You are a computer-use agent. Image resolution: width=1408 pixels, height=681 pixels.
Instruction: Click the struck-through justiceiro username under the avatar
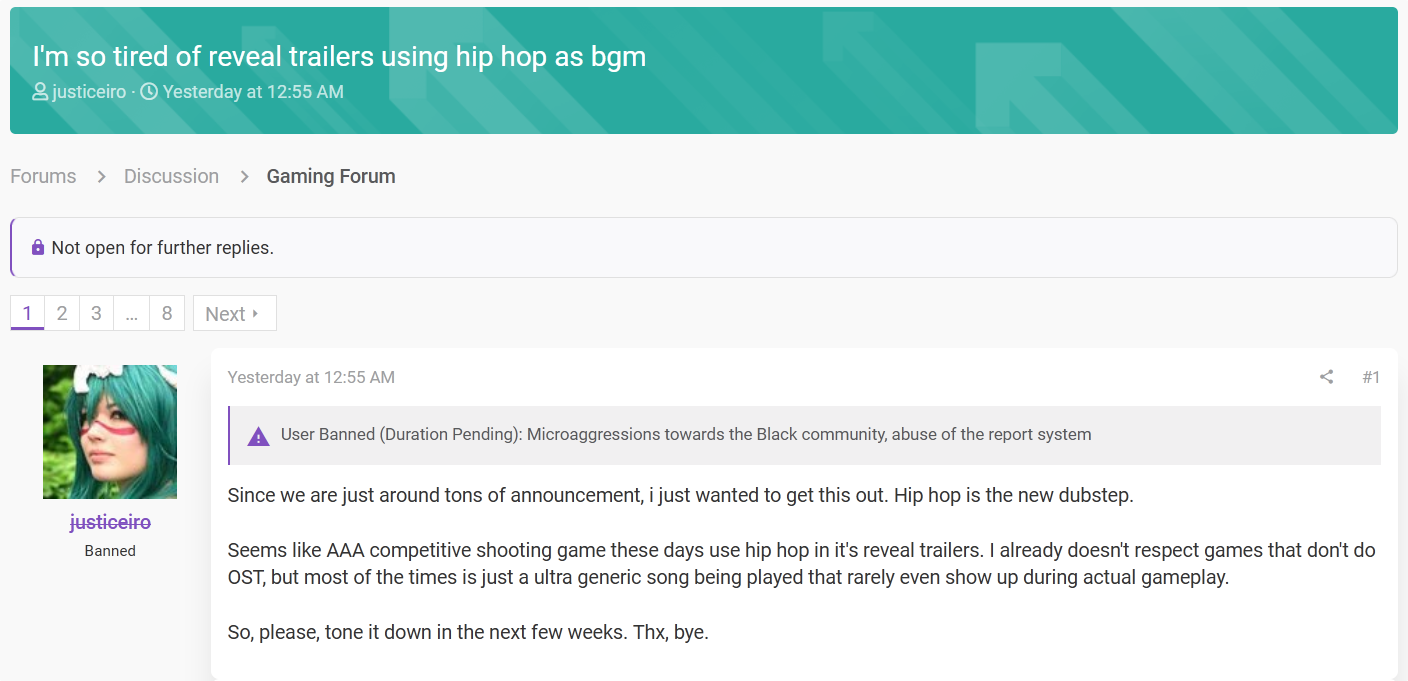click(110, 522)
